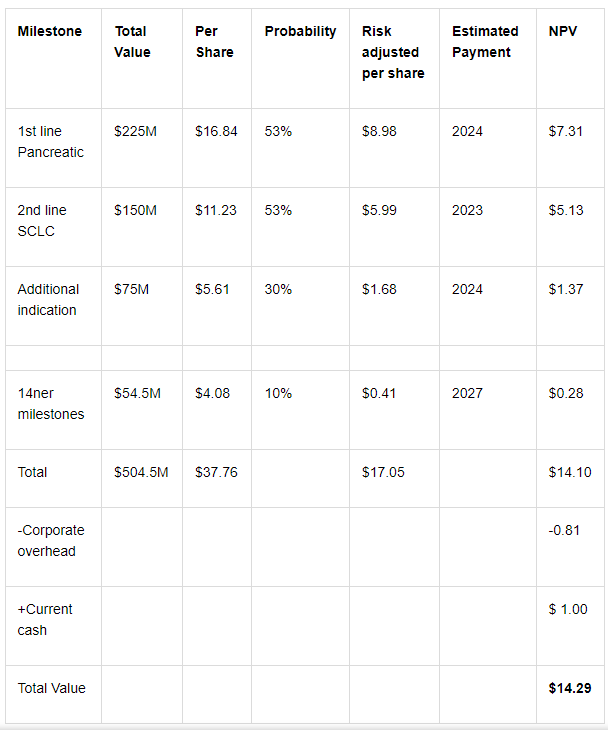Select the 30% probability cell

click(278, 289)
